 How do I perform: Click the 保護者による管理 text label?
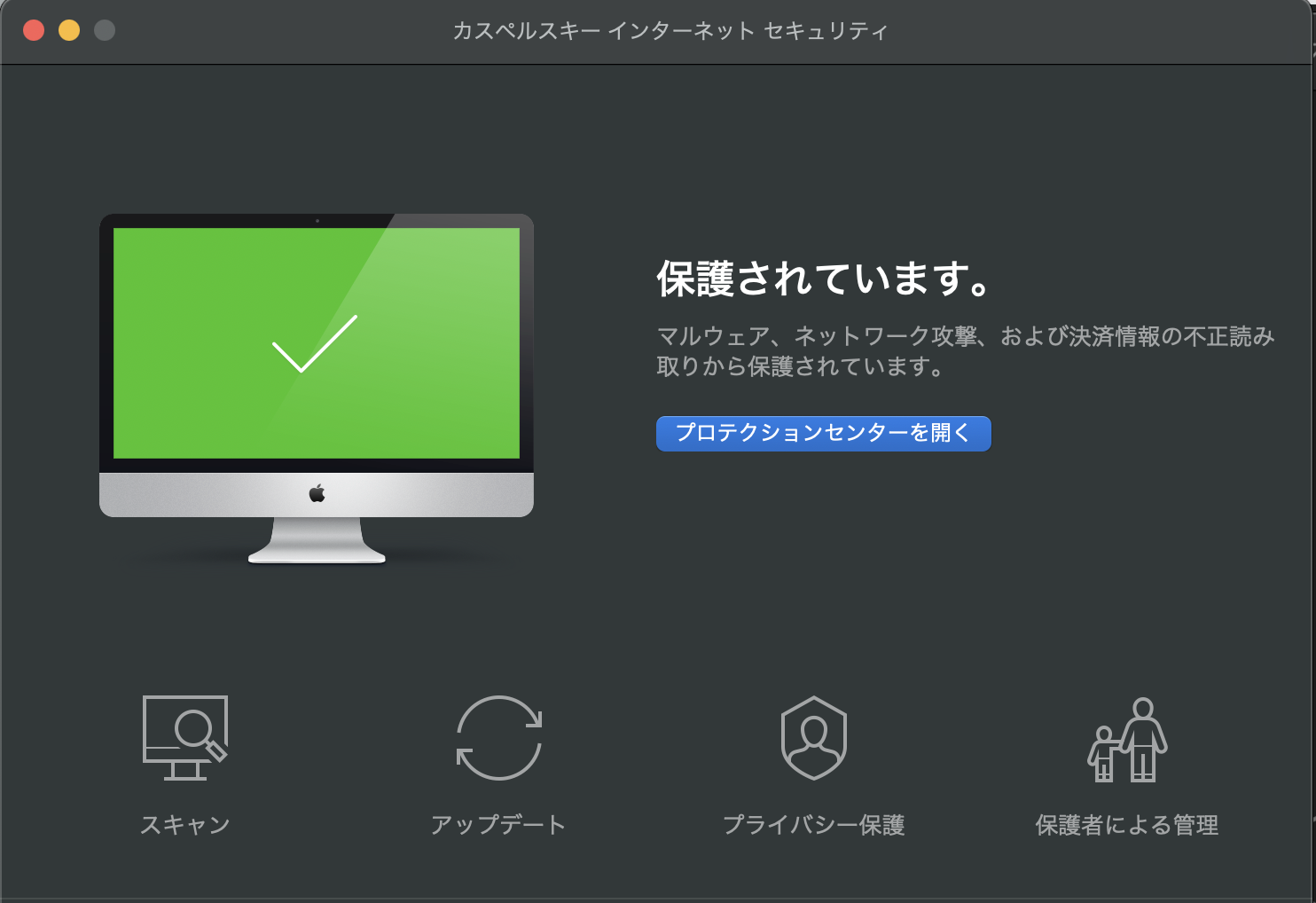pos(1127,825)
